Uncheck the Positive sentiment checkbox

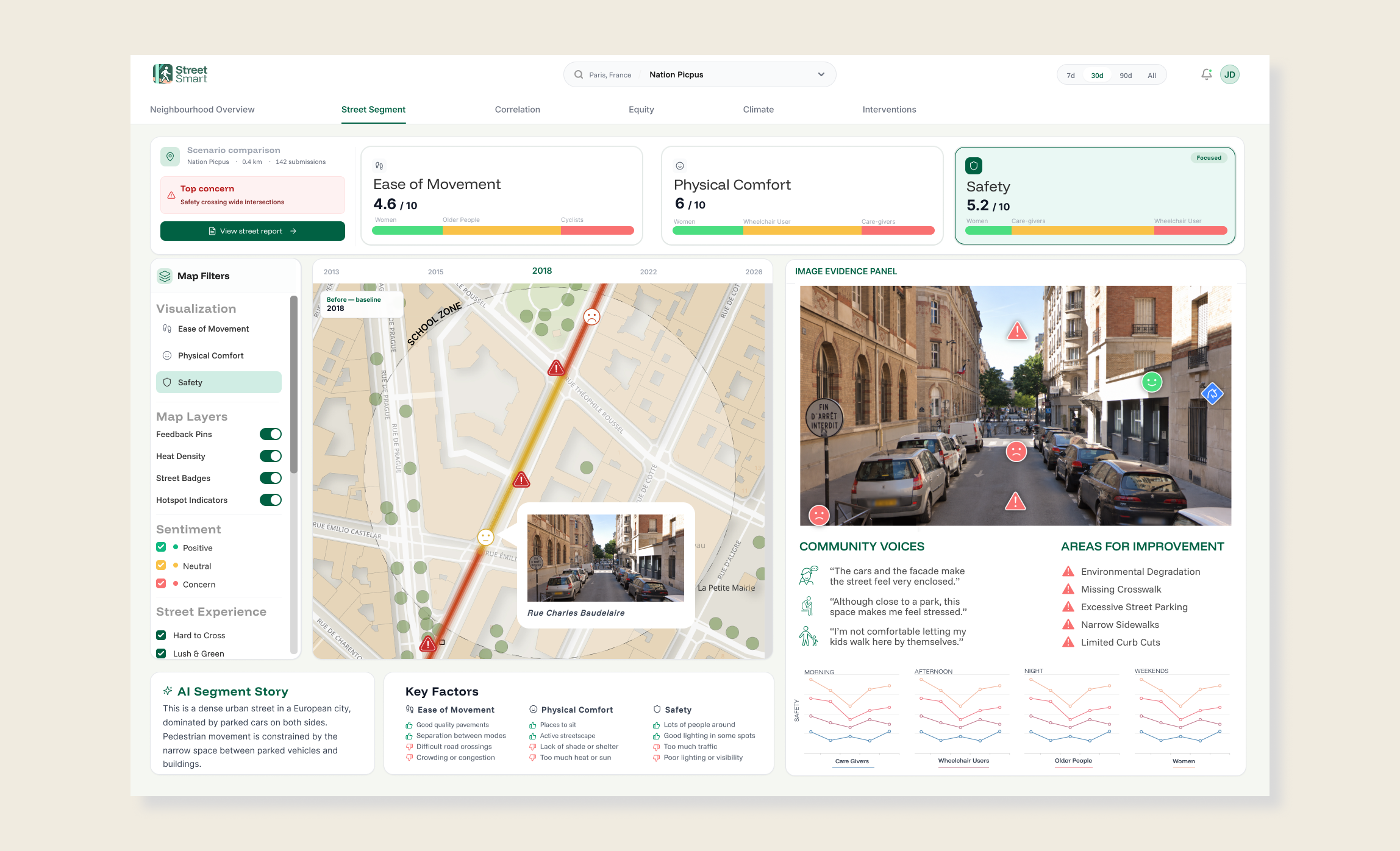(161, 547)
